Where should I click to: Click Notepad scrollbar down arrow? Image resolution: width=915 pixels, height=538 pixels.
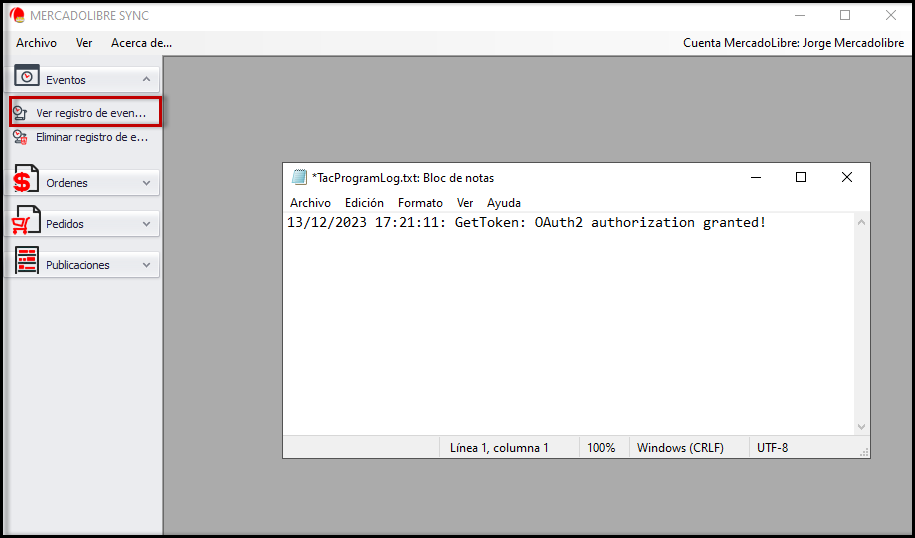coord(861,427)
